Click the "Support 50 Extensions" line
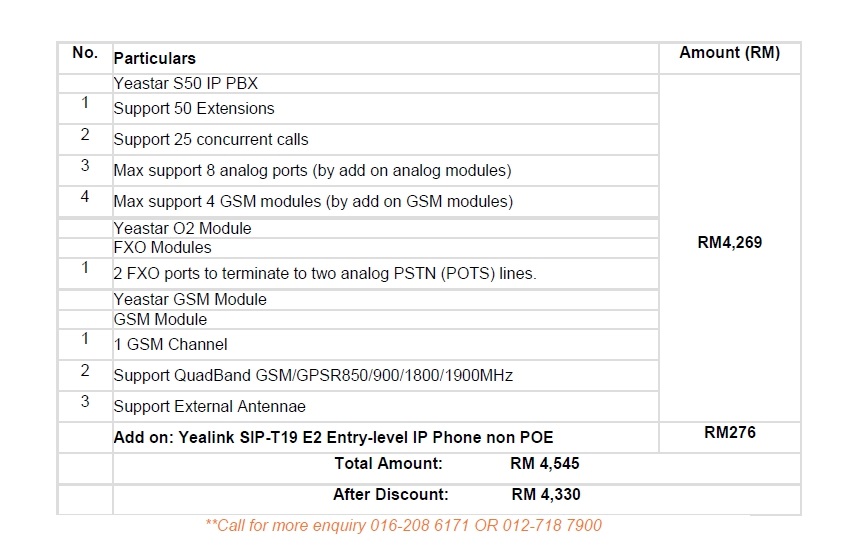Viewport: 850px width, 558px height. (194, 108)
